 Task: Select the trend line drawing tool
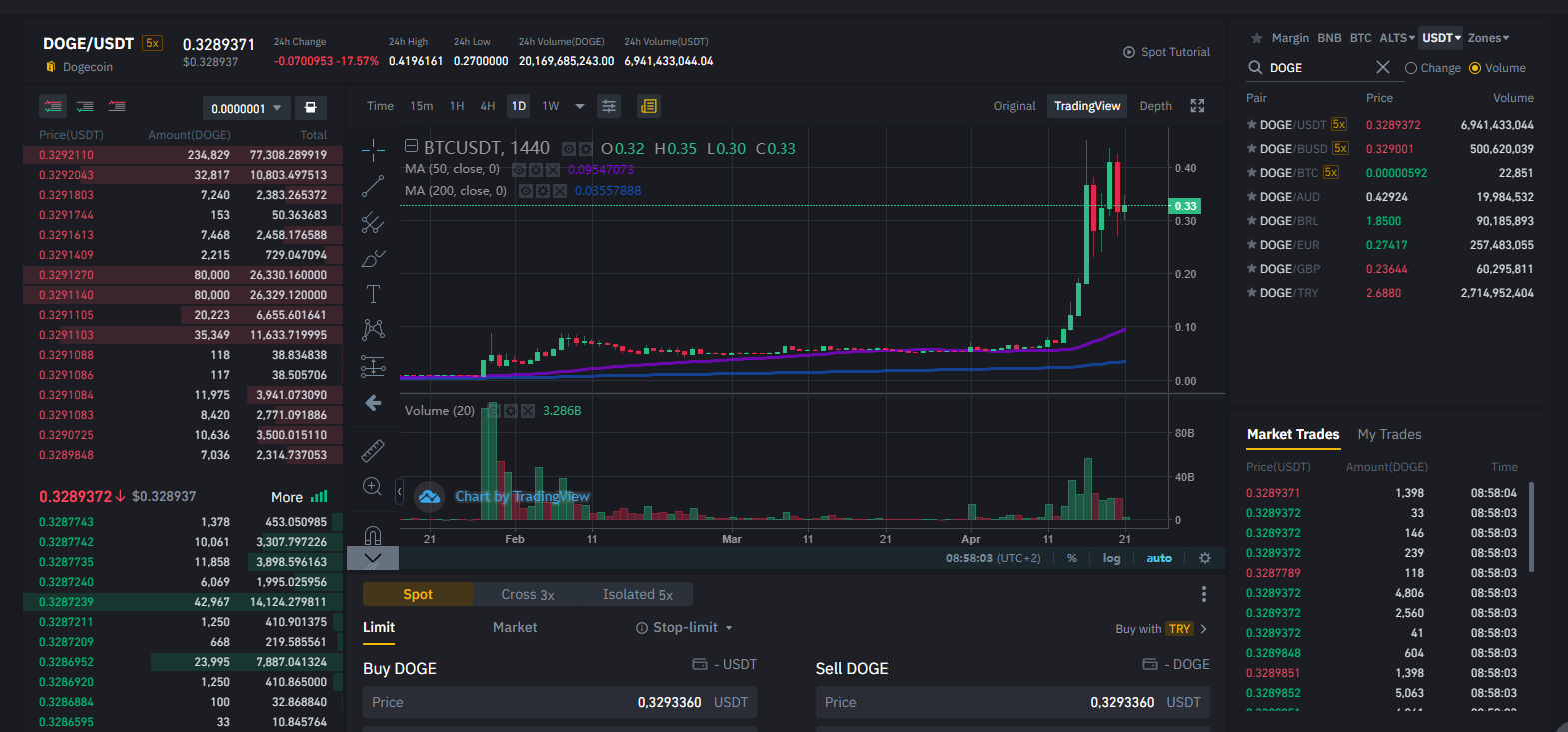coord(373,186)
